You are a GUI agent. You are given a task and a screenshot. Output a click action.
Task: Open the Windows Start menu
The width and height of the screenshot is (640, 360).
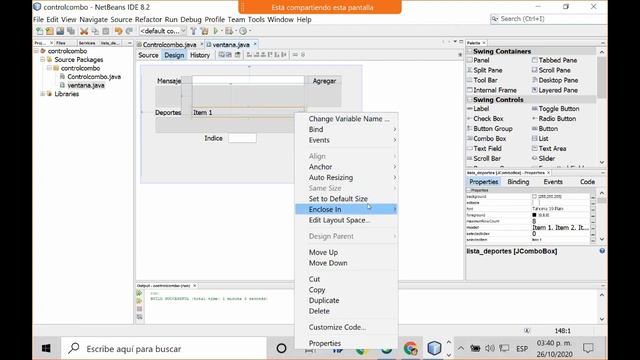click(x=46, y=348)
